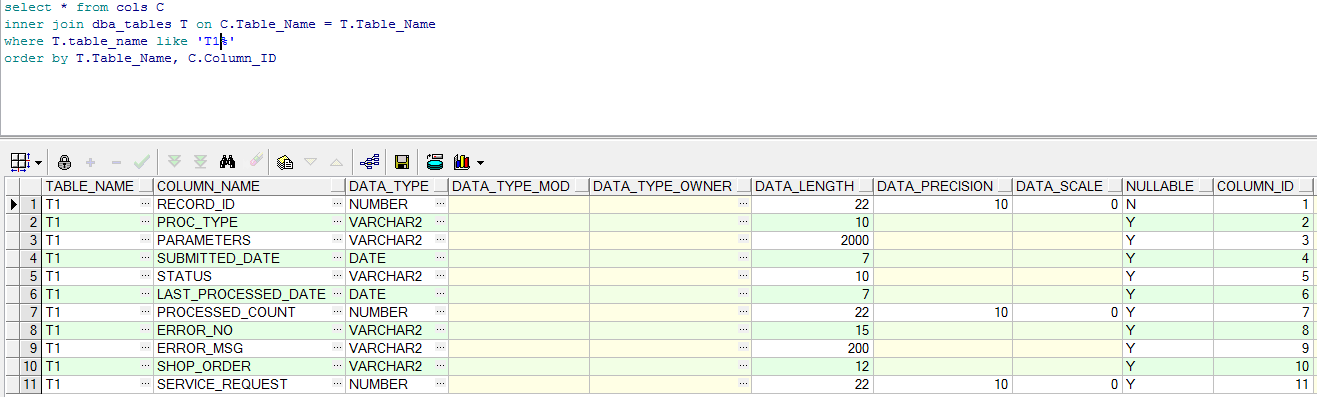Click the sort box in the DATA_TYPE header
The image size is (1317, 397).
click(x=440, y=186)
